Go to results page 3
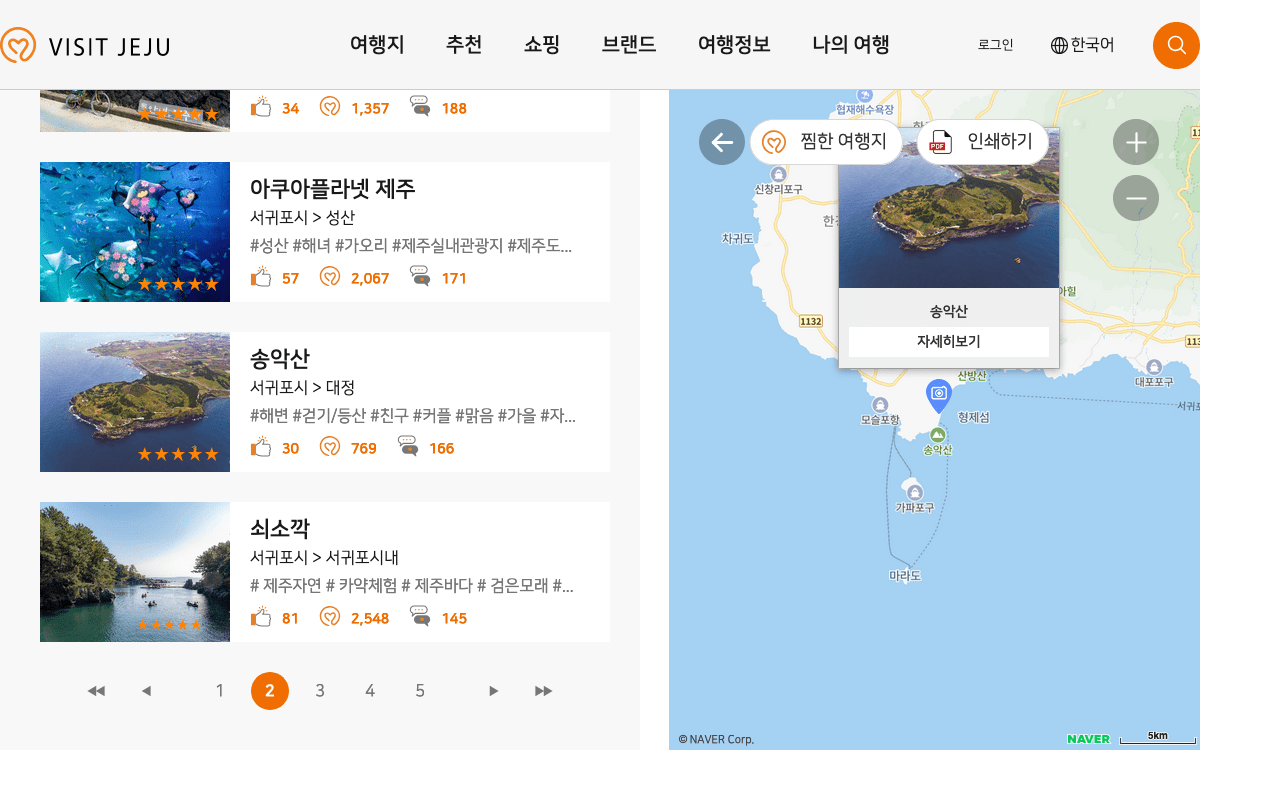This screenshot has height=800, width=1280. pyautogui.click(x=320, y=691)
